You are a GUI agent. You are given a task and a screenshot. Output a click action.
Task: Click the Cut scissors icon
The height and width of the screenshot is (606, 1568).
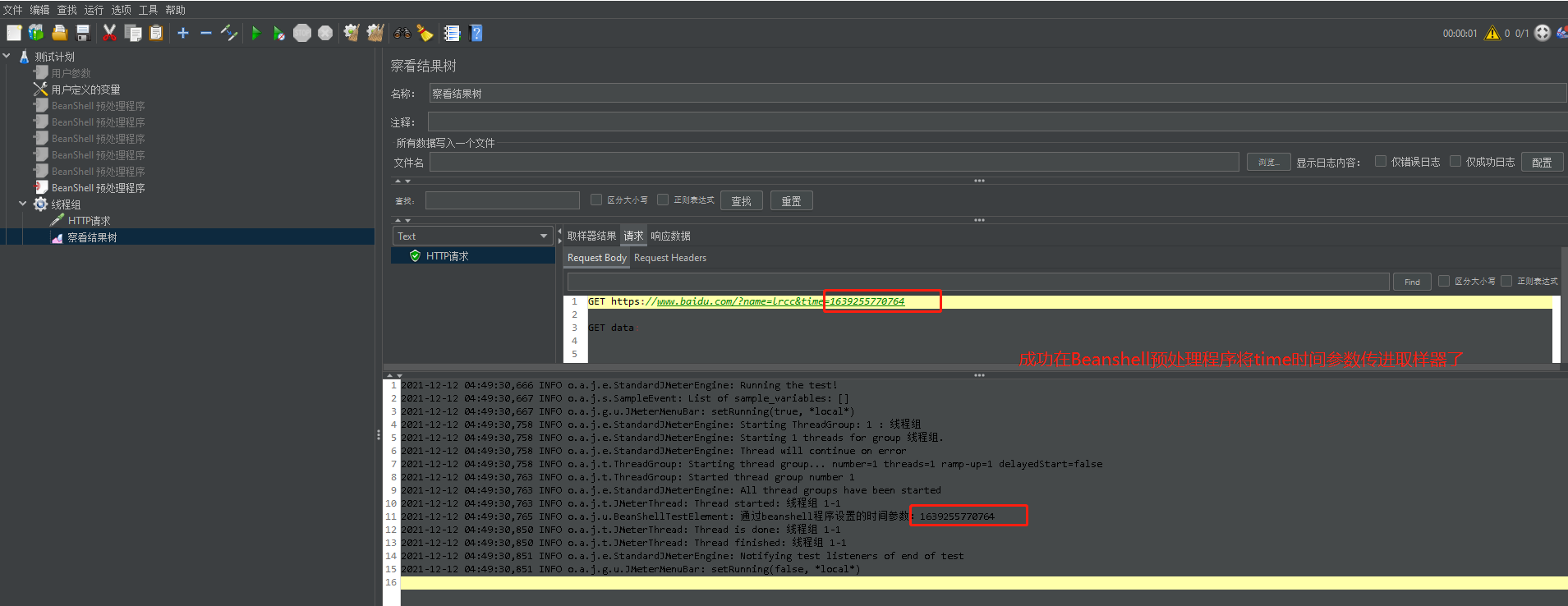pyautogui.click(x=109, y=33)
